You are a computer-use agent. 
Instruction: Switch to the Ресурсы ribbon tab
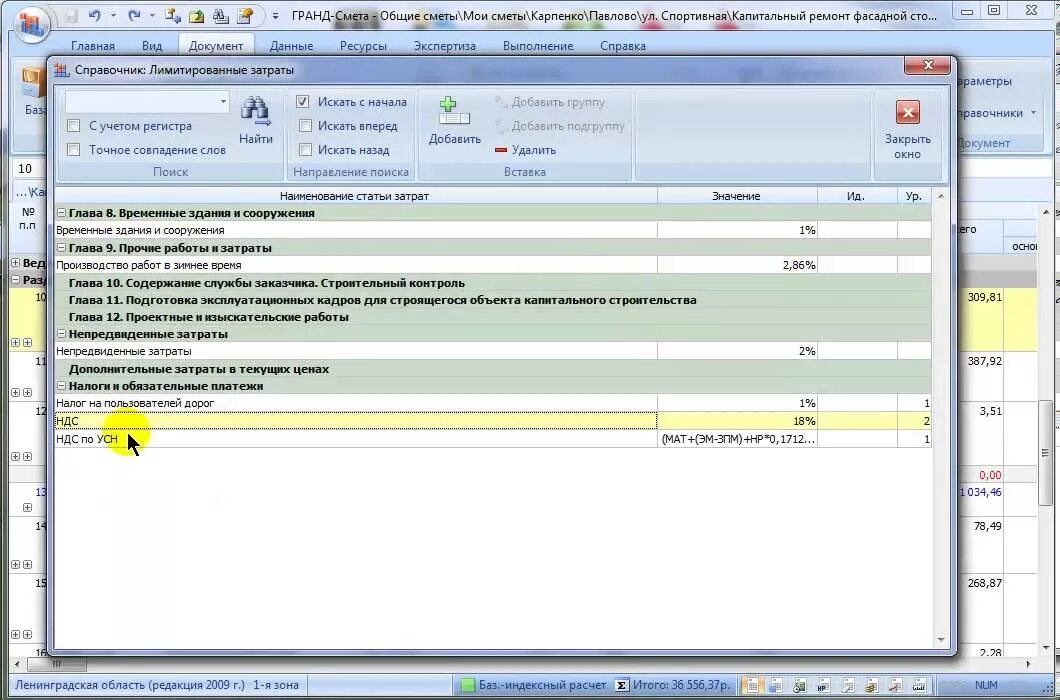coord(364,46)
